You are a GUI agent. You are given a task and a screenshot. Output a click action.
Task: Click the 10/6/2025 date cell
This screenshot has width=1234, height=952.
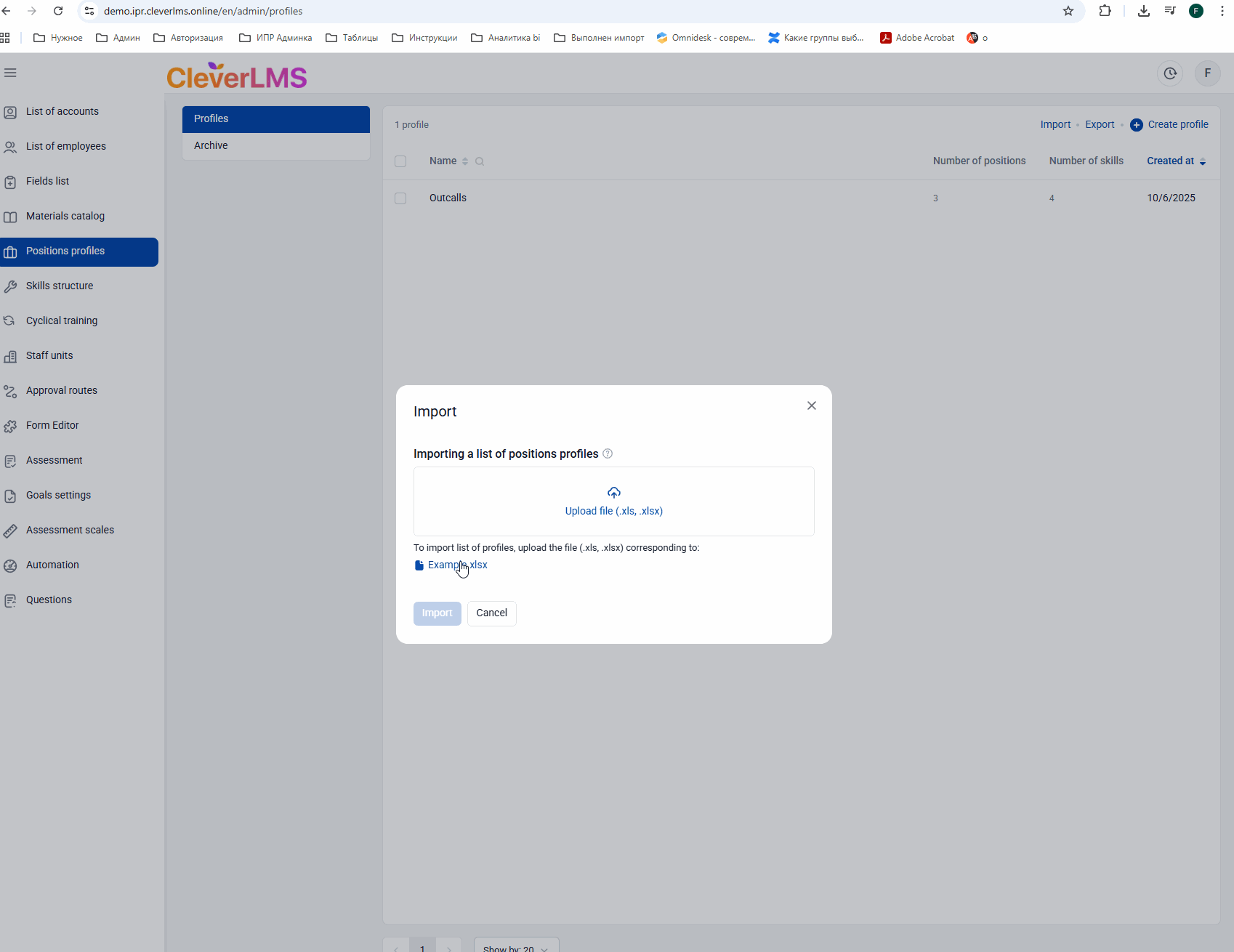1171,198
